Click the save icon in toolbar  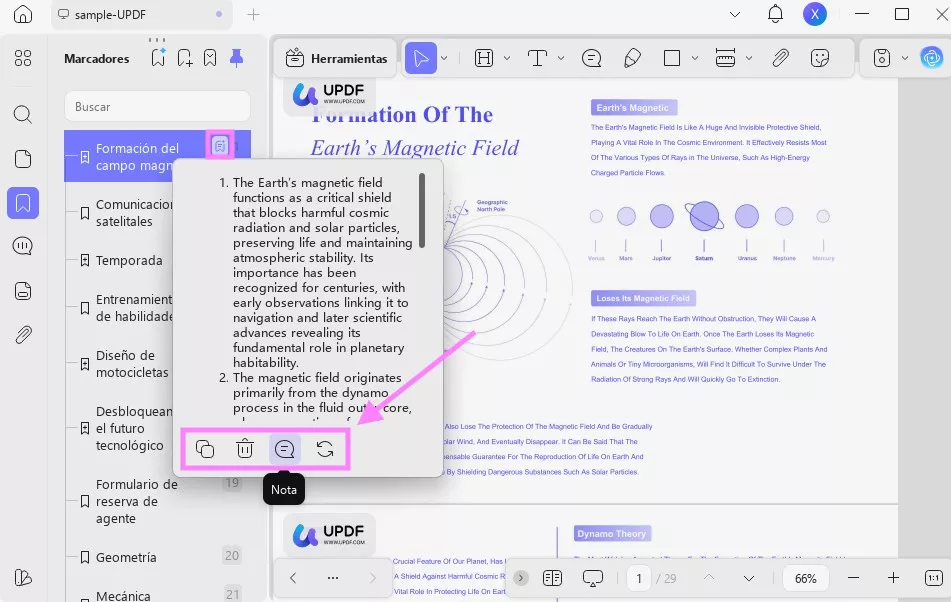point(882,58)
